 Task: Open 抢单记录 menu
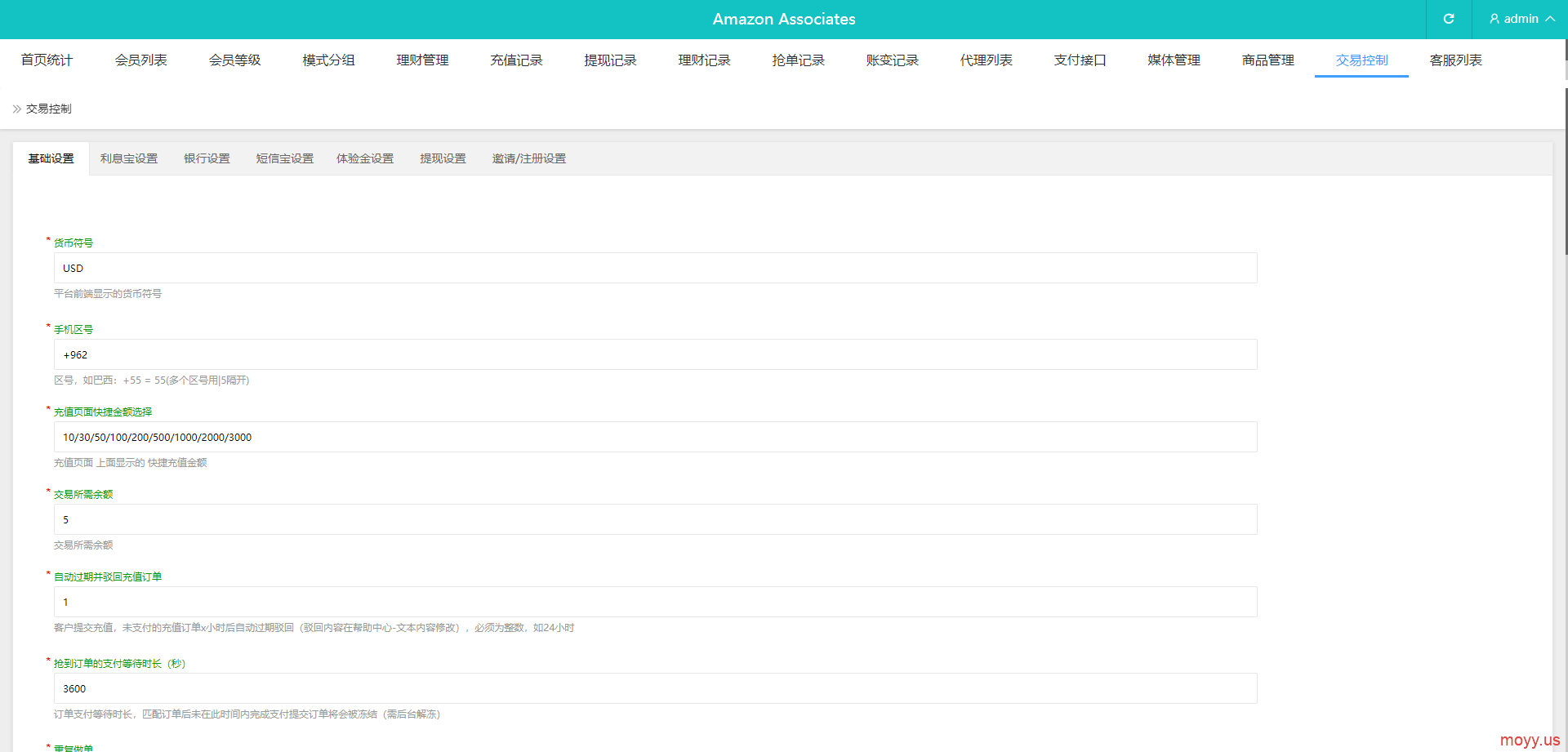tap(798, 60)
